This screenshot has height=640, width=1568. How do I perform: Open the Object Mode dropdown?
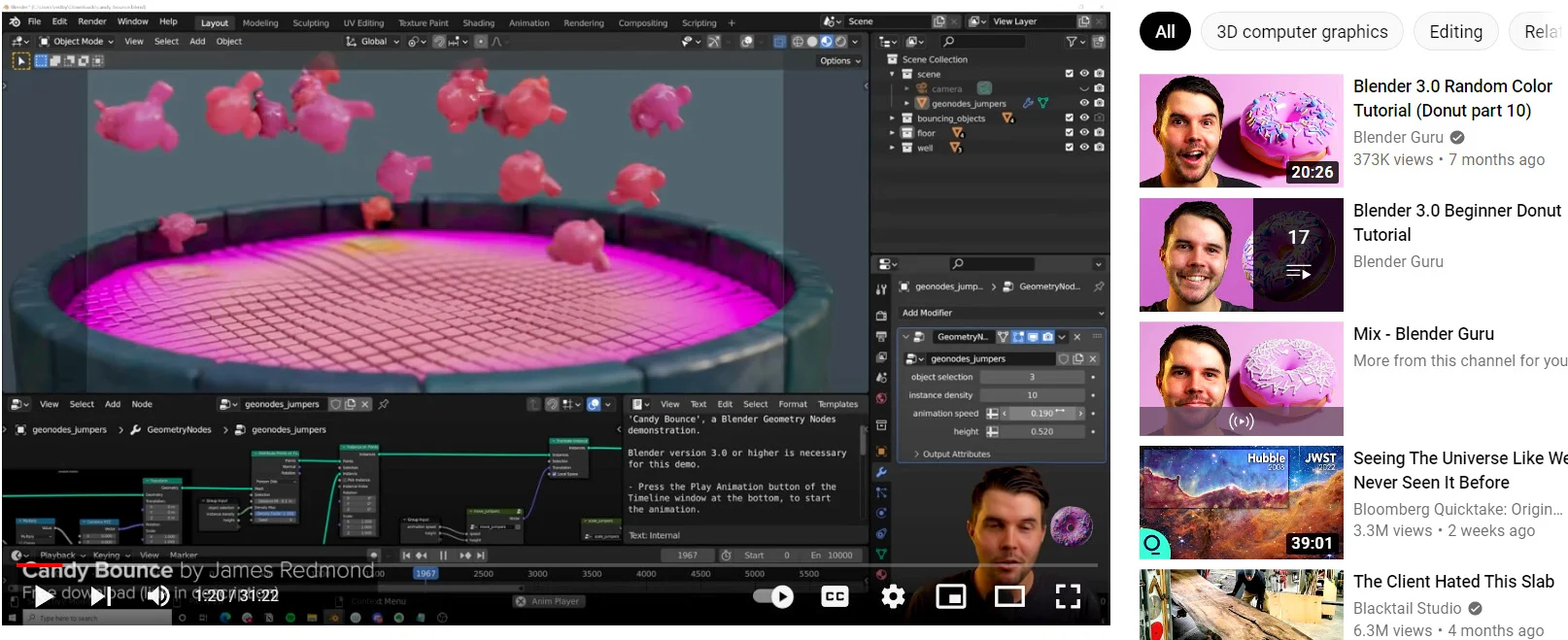77,42
